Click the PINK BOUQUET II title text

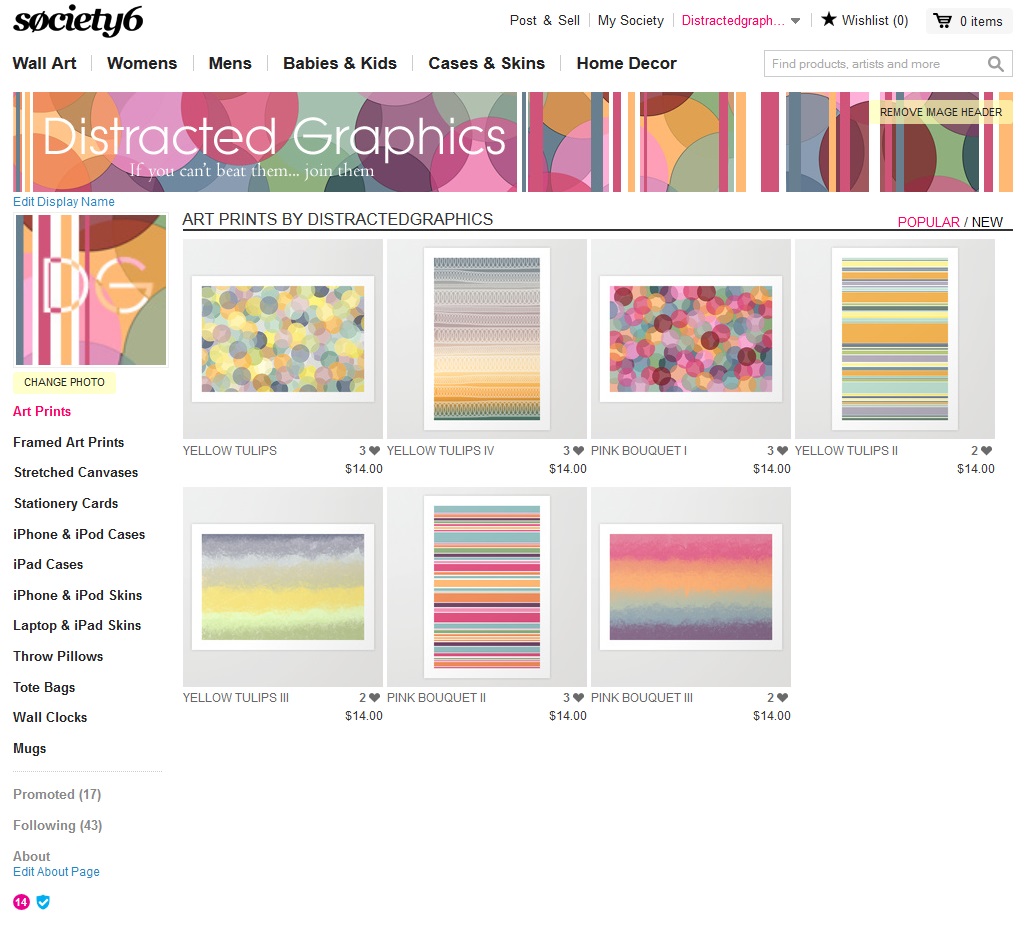436,698
